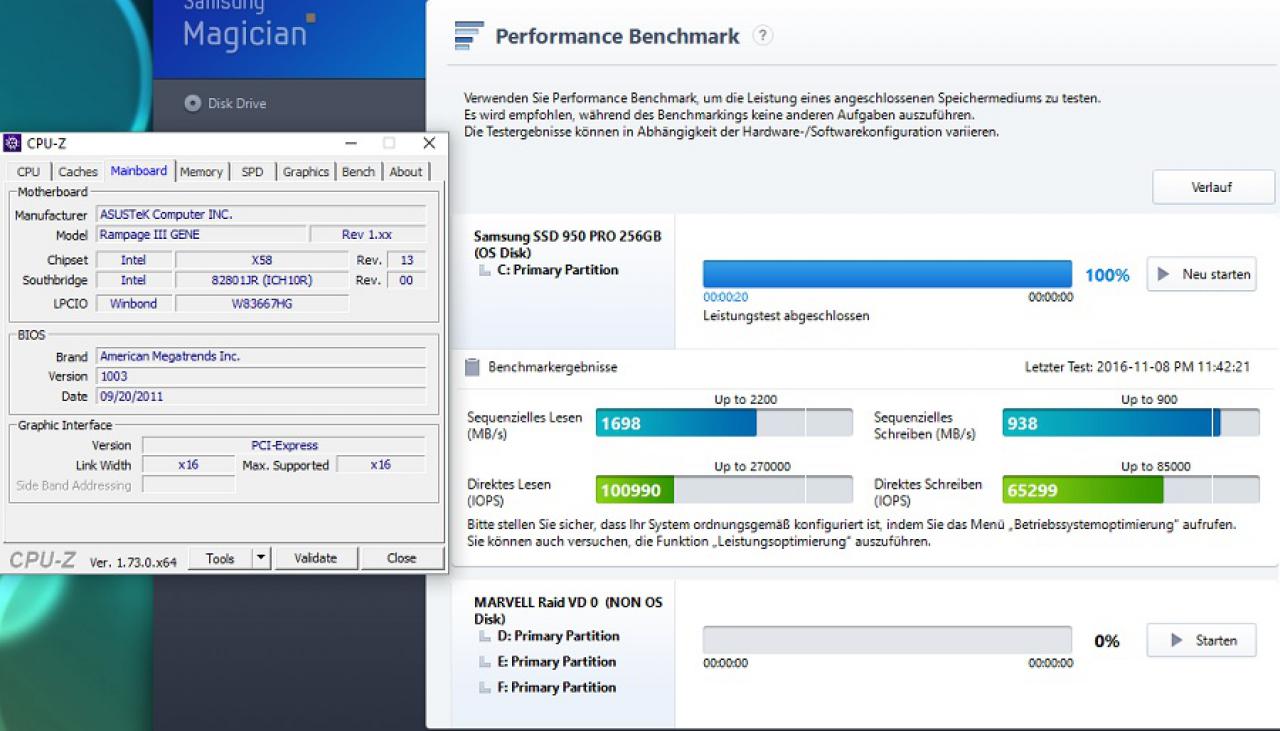Click the CPU-Z version 1.73.0.x64 text
1280x731 pixels.
[133, 562]
